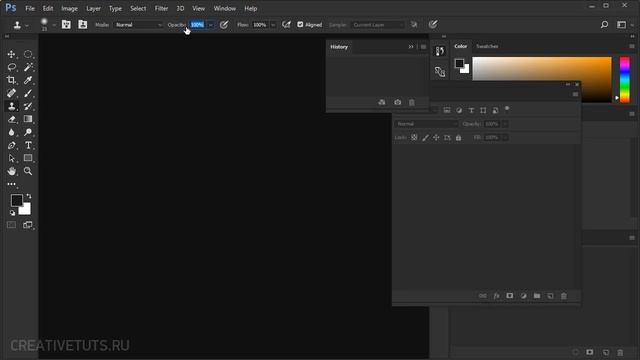Select the Eyedropper tool
This screenshot has width=640, height=360.
(28, 80)
